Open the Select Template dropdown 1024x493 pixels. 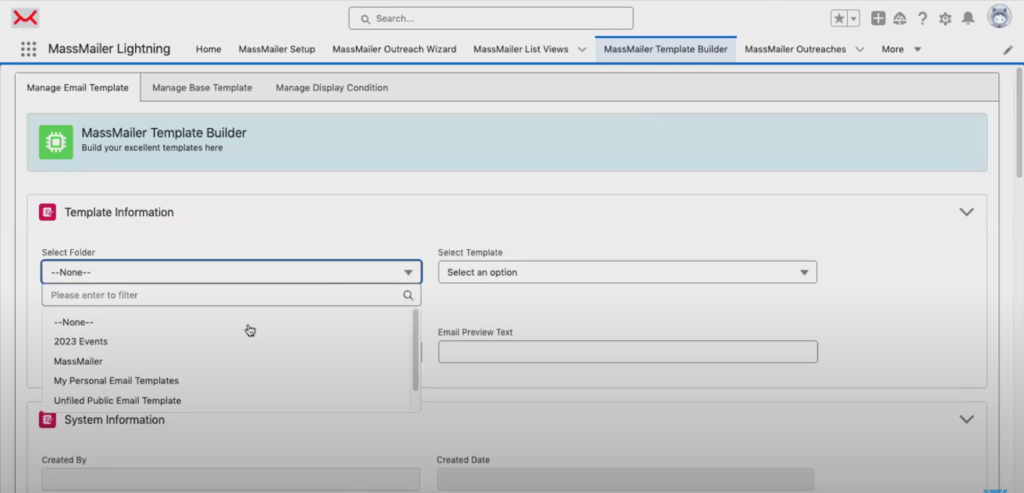pyautogui.click(x=628, y=272)
